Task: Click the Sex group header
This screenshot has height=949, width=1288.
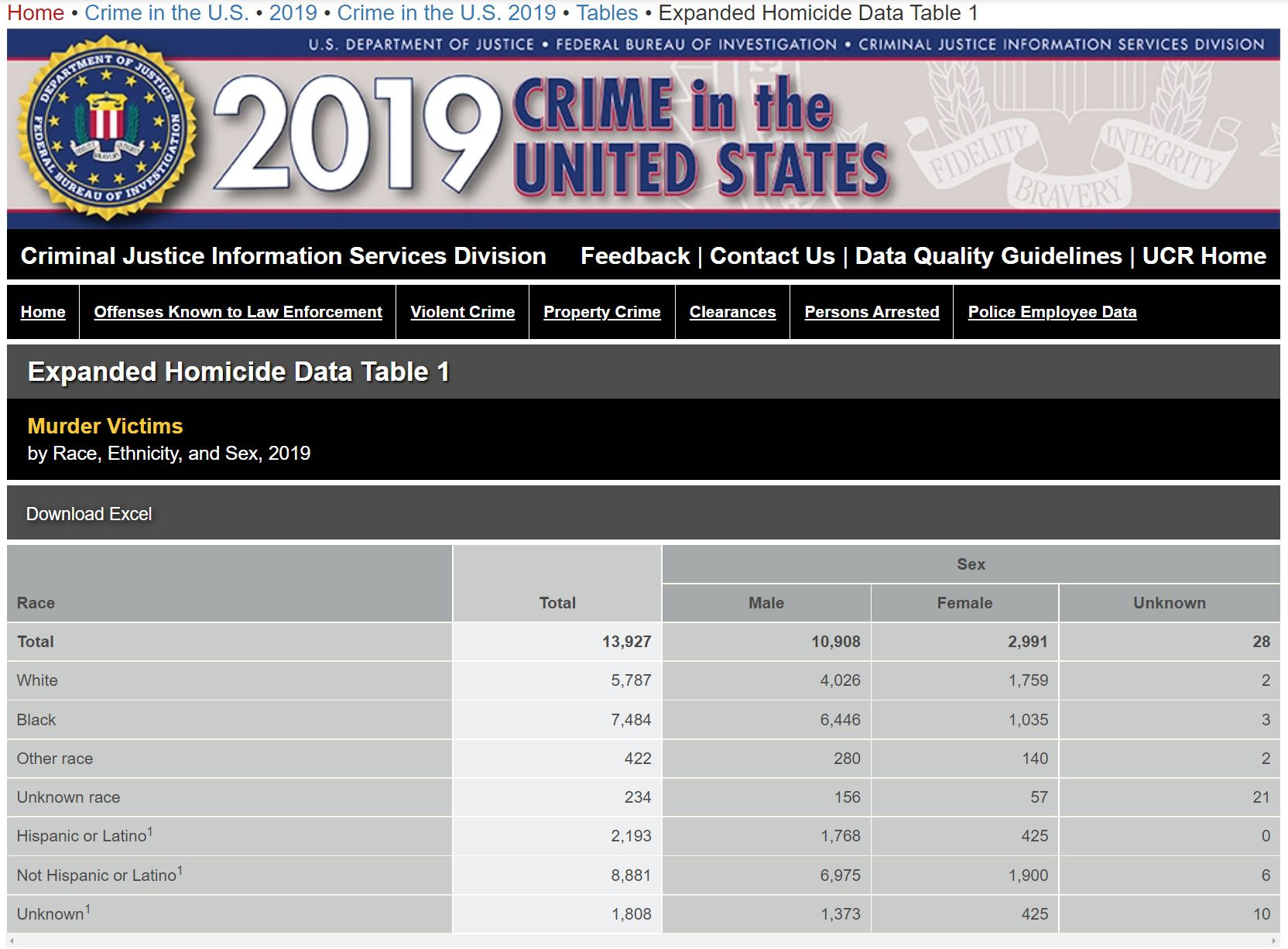Action: [x=971, y=564]
